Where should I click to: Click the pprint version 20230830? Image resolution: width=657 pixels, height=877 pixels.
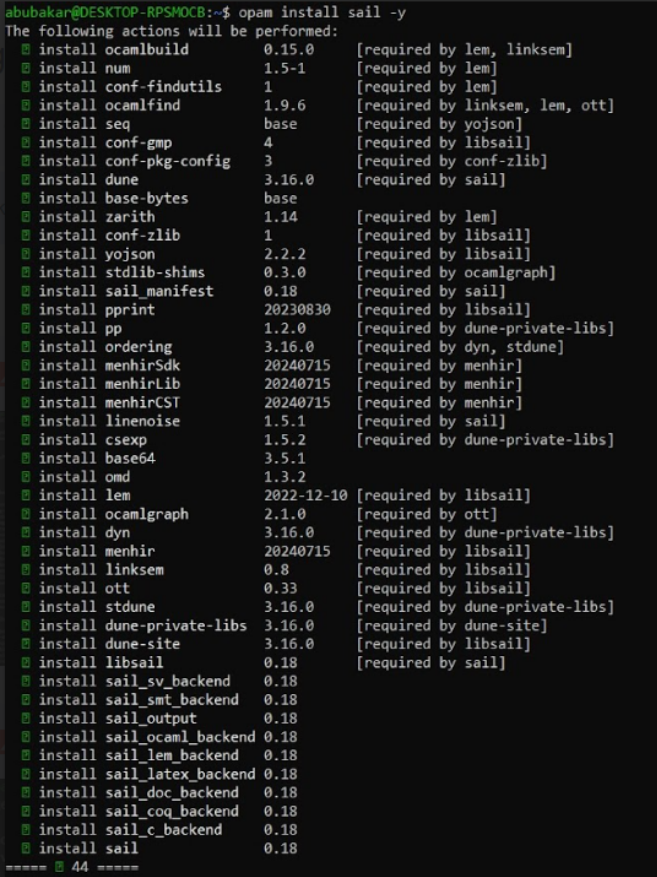(297, 309)
